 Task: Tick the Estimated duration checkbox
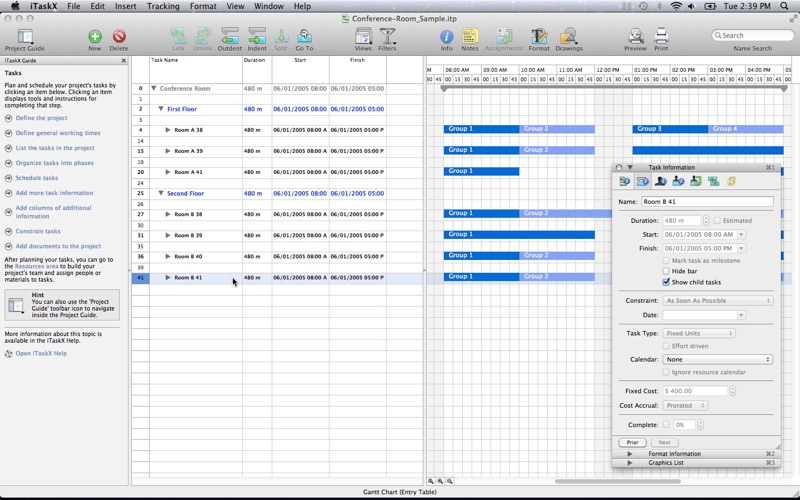[x=717, y=221]
